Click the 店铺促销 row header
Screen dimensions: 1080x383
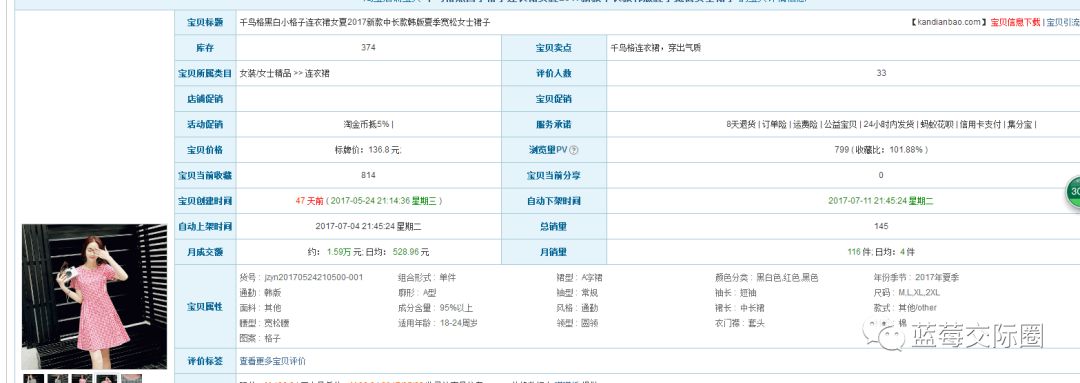pyautogui.click(x=205, y=99)
